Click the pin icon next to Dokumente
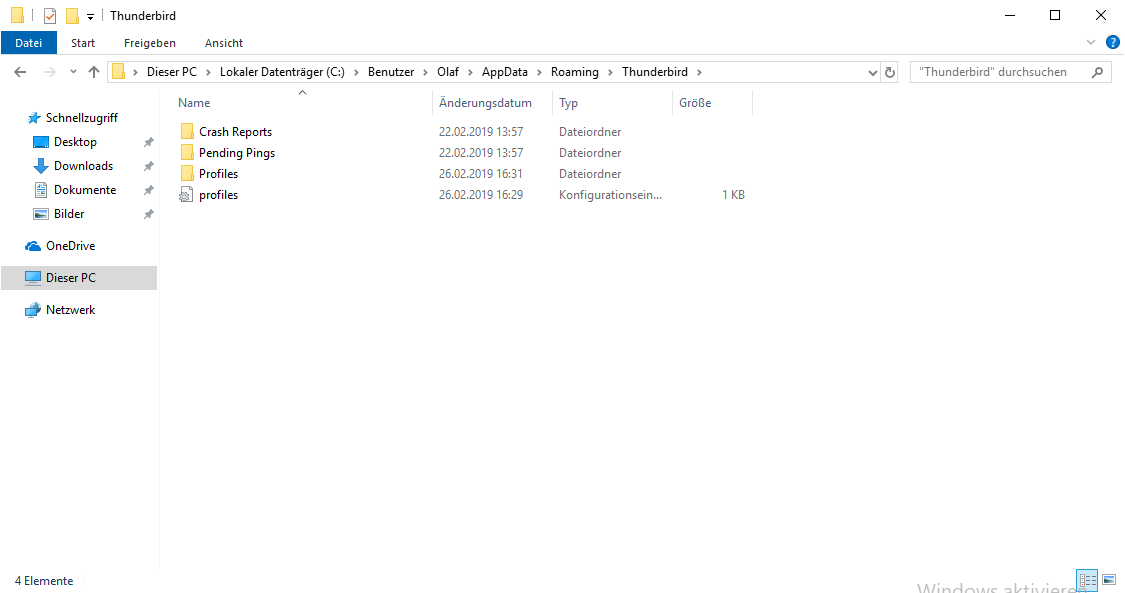Viewport: 1125px width, 593px height. 149,190
